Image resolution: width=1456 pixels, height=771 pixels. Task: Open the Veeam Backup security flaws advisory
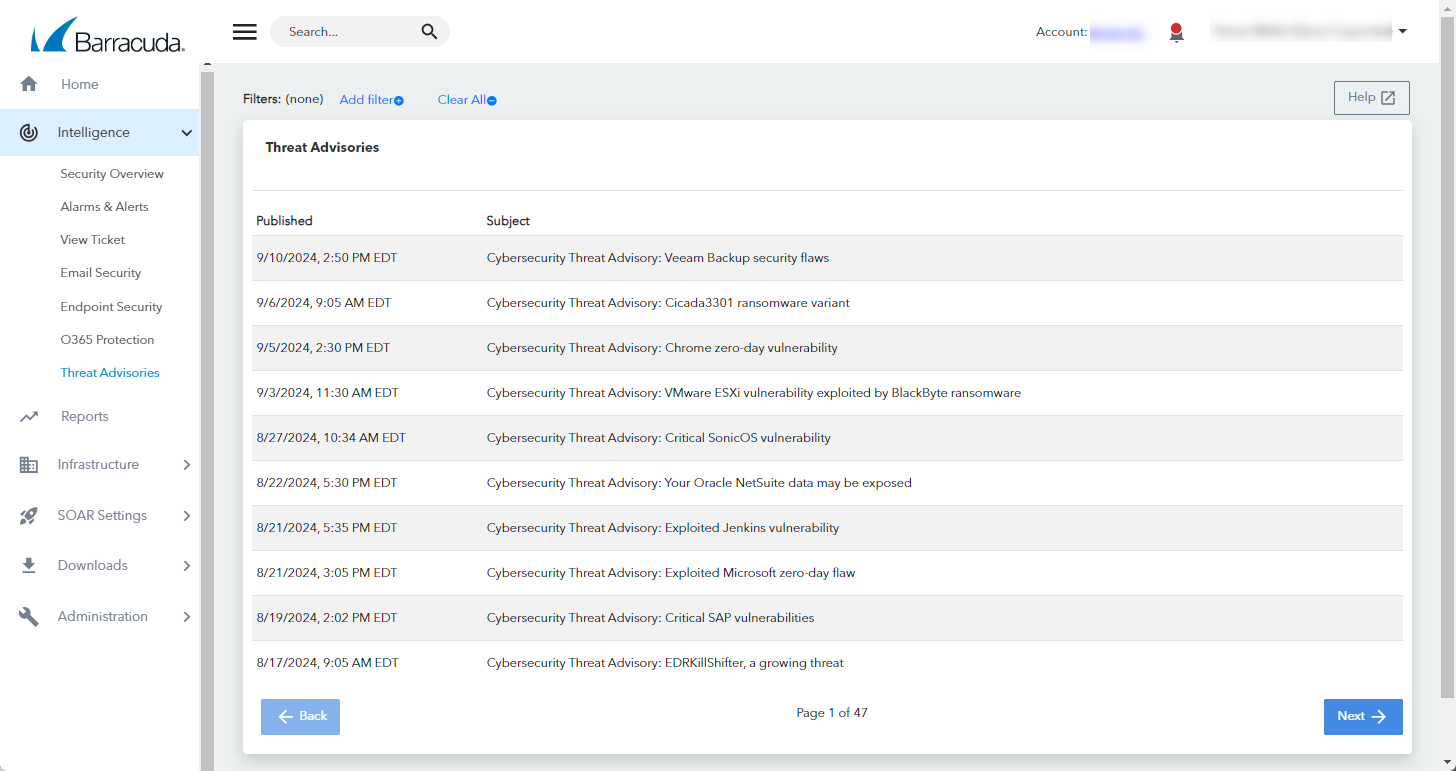(x=657, y=258)
